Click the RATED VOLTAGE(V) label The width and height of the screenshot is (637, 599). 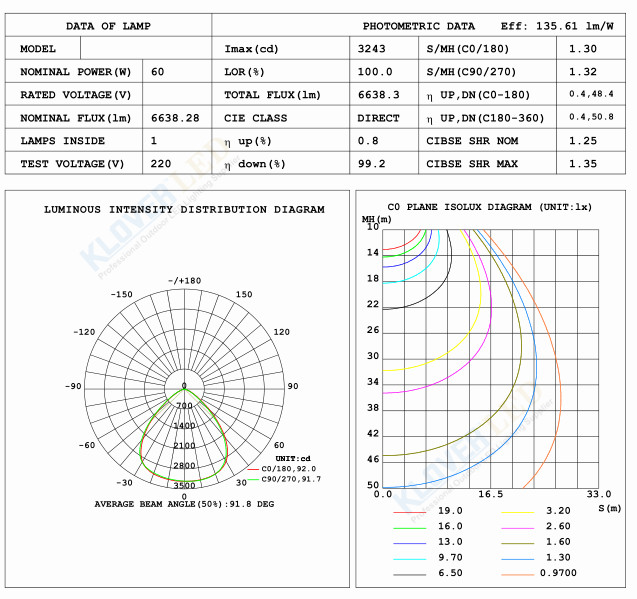point(76,95)
